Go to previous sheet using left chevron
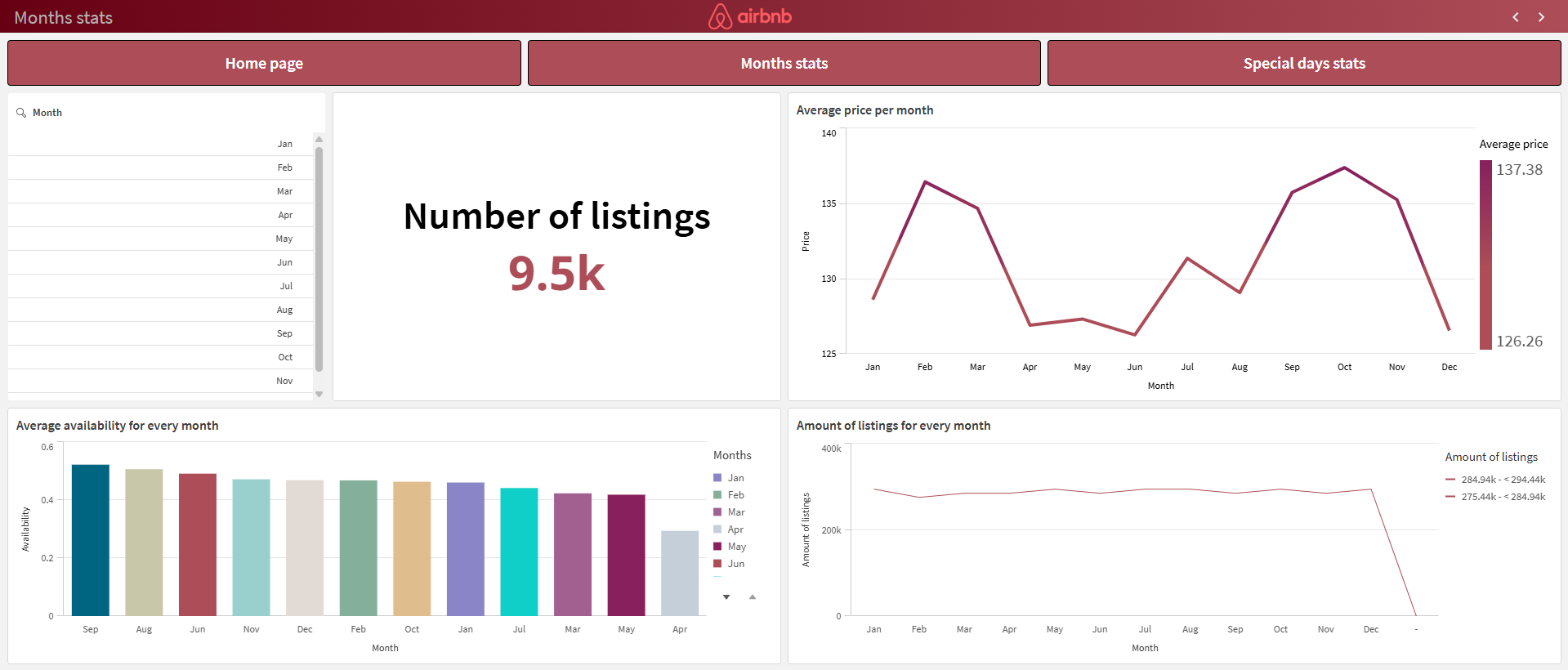Screen dimensions: 1568x670 [x=1516, y=17]
